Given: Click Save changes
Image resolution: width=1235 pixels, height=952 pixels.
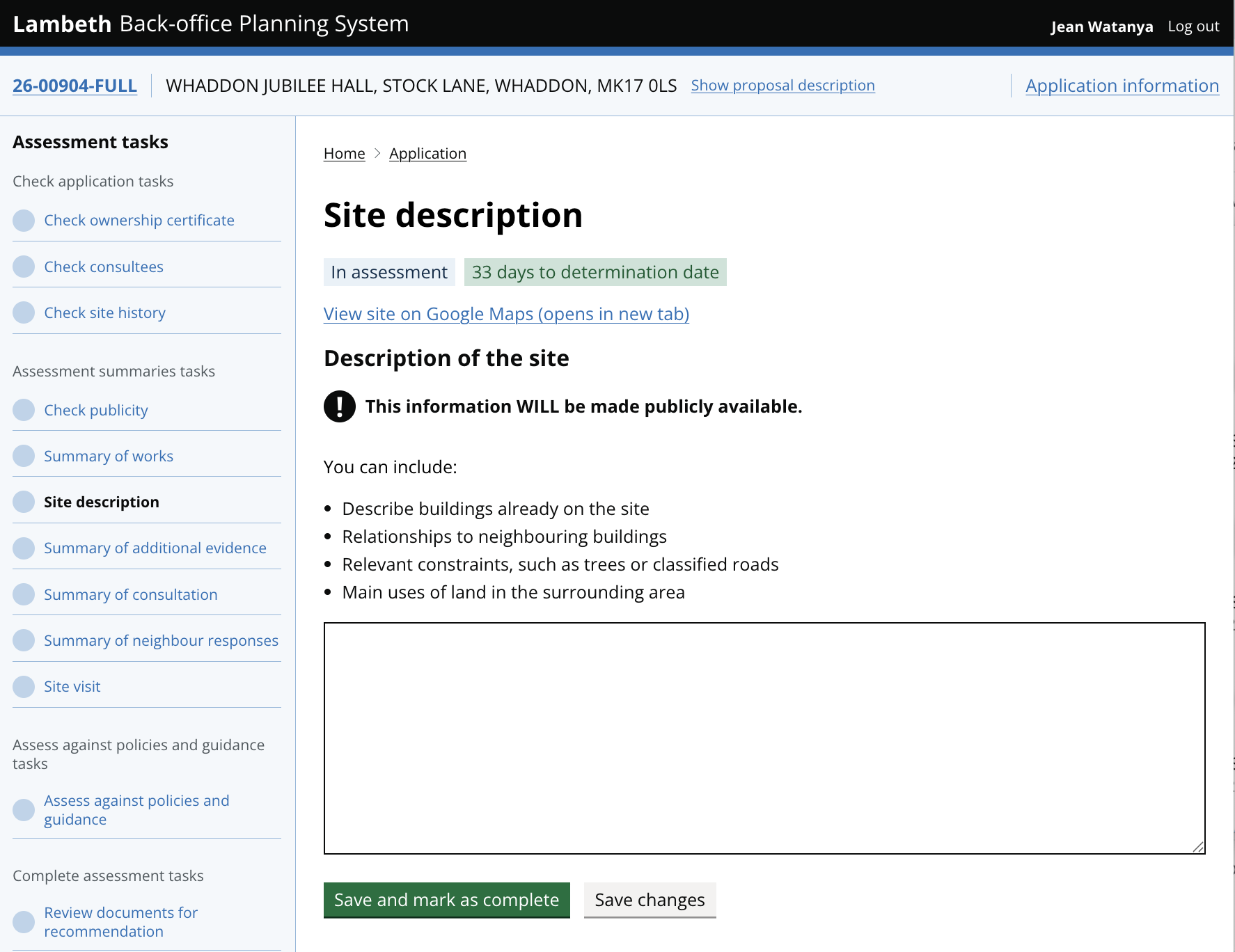Looking at the screenshot, I should click(650, 899).
